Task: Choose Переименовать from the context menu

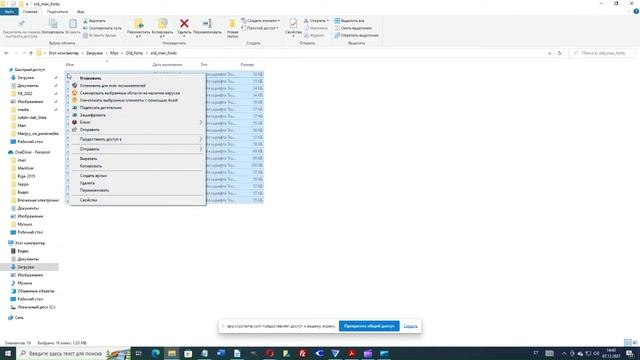Action: [x=94, y=190]
